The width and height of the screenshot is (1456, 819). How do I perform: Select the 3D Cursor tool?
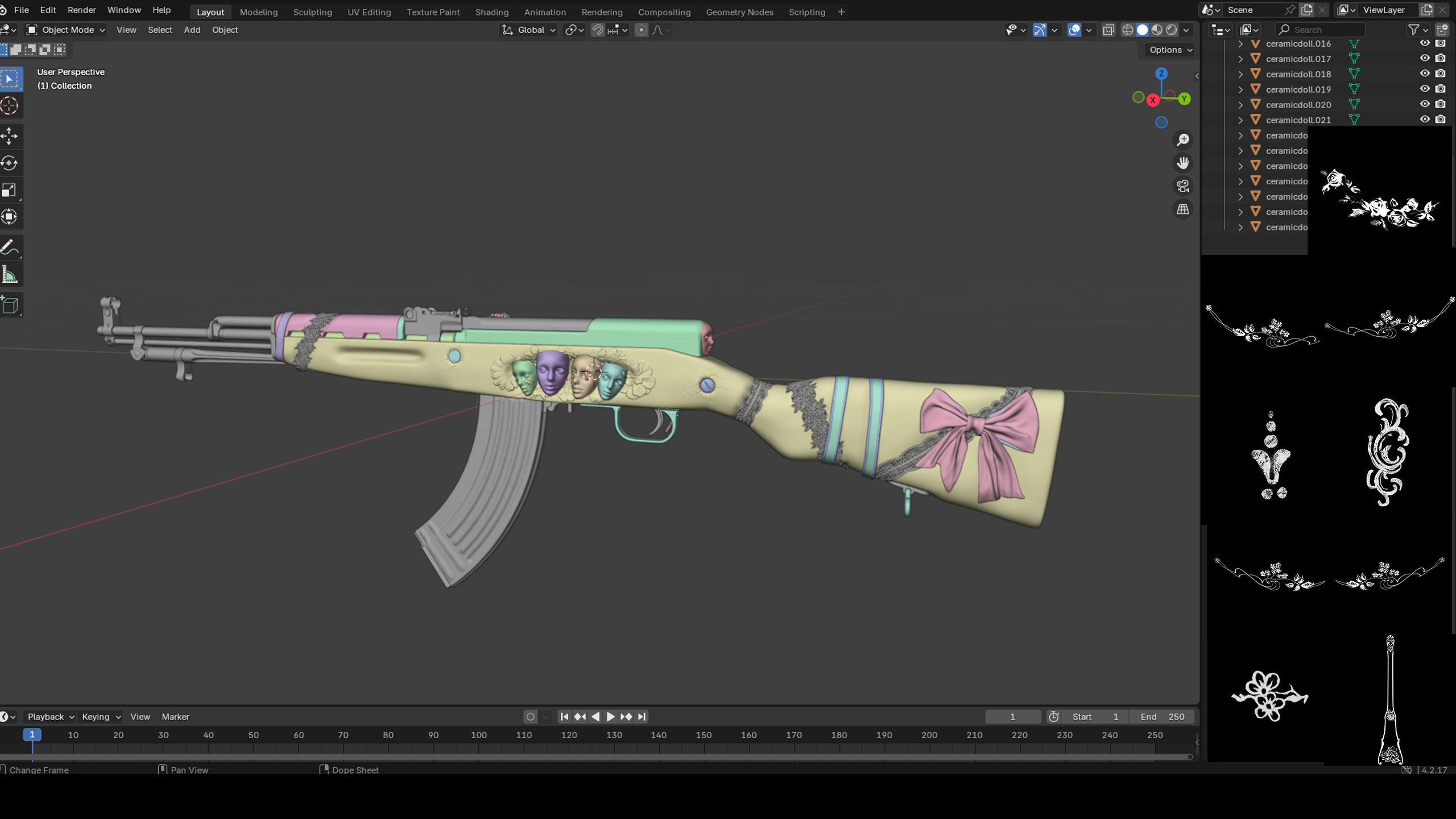[x=10, y=106]
